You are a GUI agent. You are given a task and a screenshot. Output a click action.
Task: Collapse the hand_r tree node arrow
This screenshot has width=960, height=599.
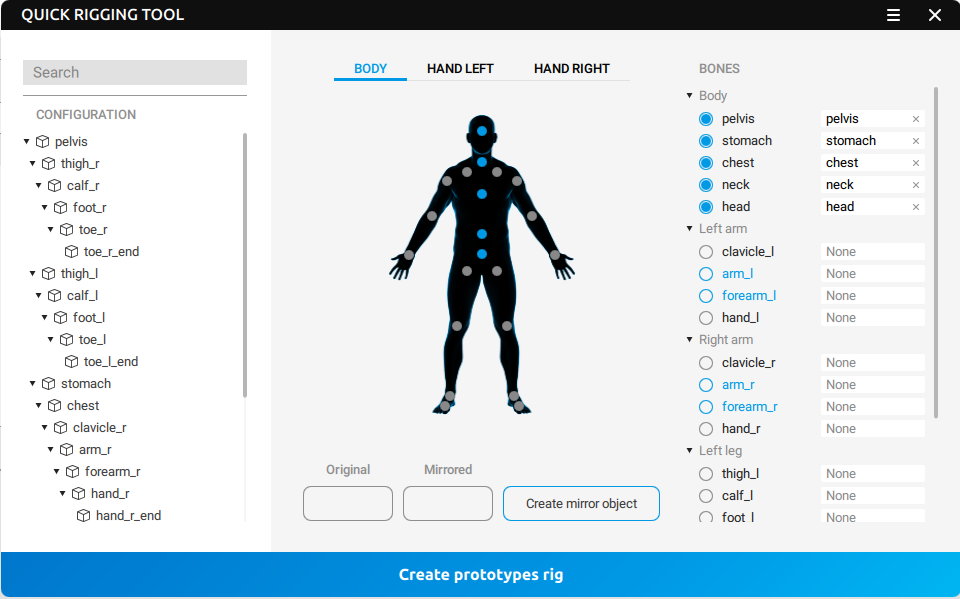point(62,494)
